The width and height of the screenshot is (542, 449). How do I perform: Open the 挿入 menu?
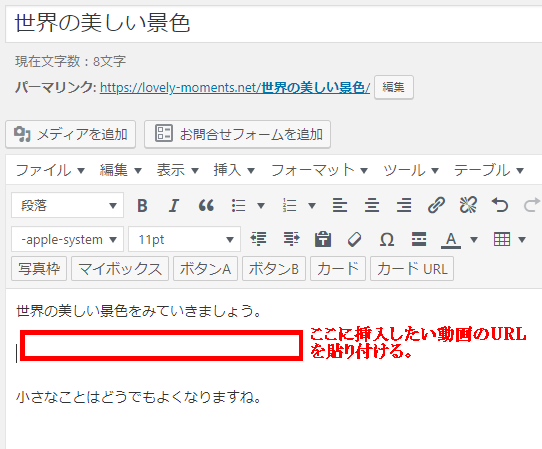pyautogui.click(x=234, y=170)
